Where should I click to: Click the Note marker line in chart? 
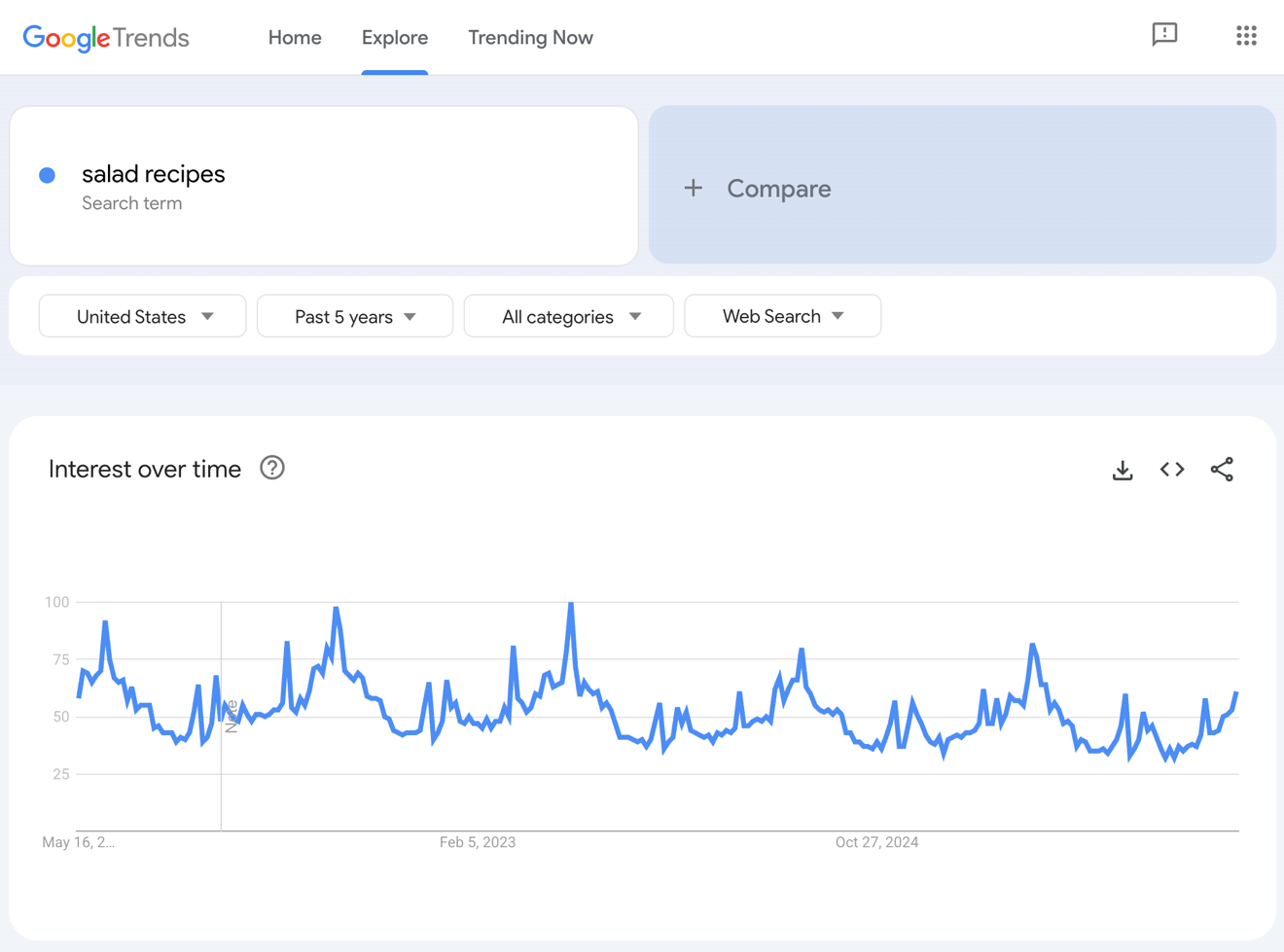tap(222, 716)
